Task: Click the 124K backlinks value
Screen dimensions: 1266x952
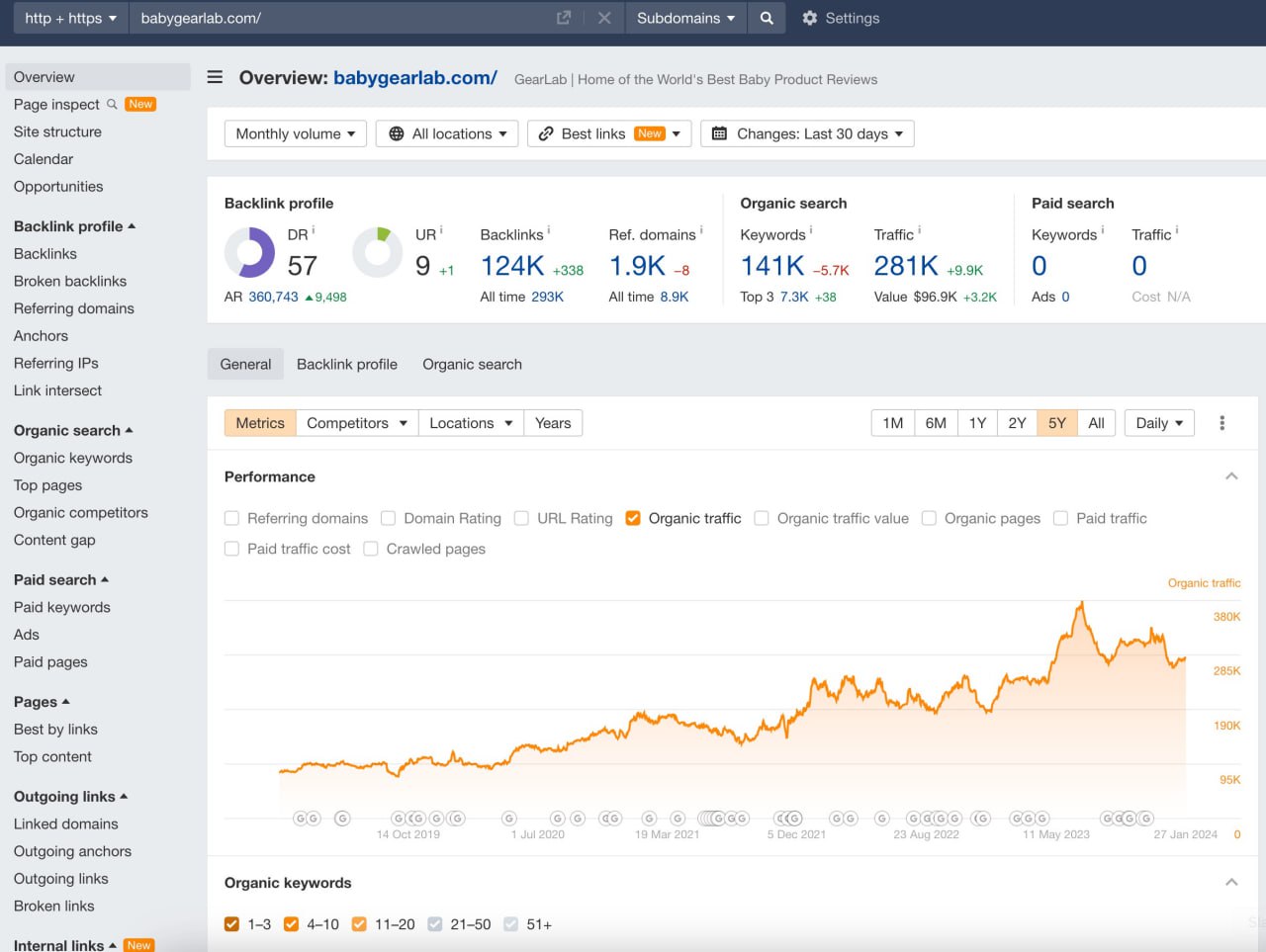Action: coord(512,266)
